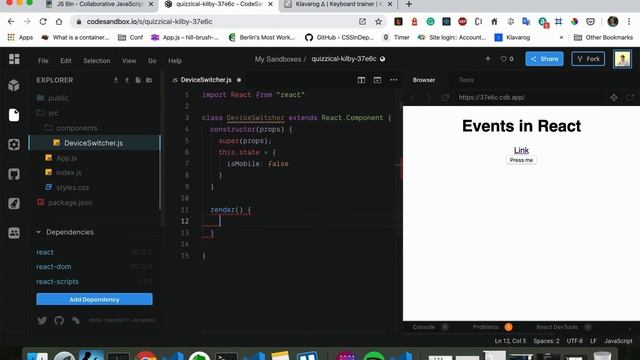Click the JavaScript language mode in status bar
The height and width of the screenshot is (360, 640).
click(618, 341)
